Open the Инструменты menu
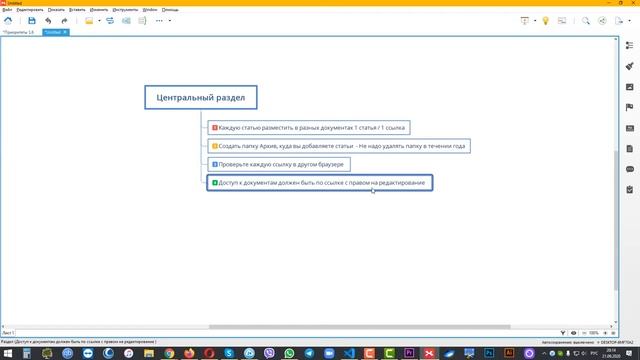This screenshot has height=360, width=640. pos(125,9)
